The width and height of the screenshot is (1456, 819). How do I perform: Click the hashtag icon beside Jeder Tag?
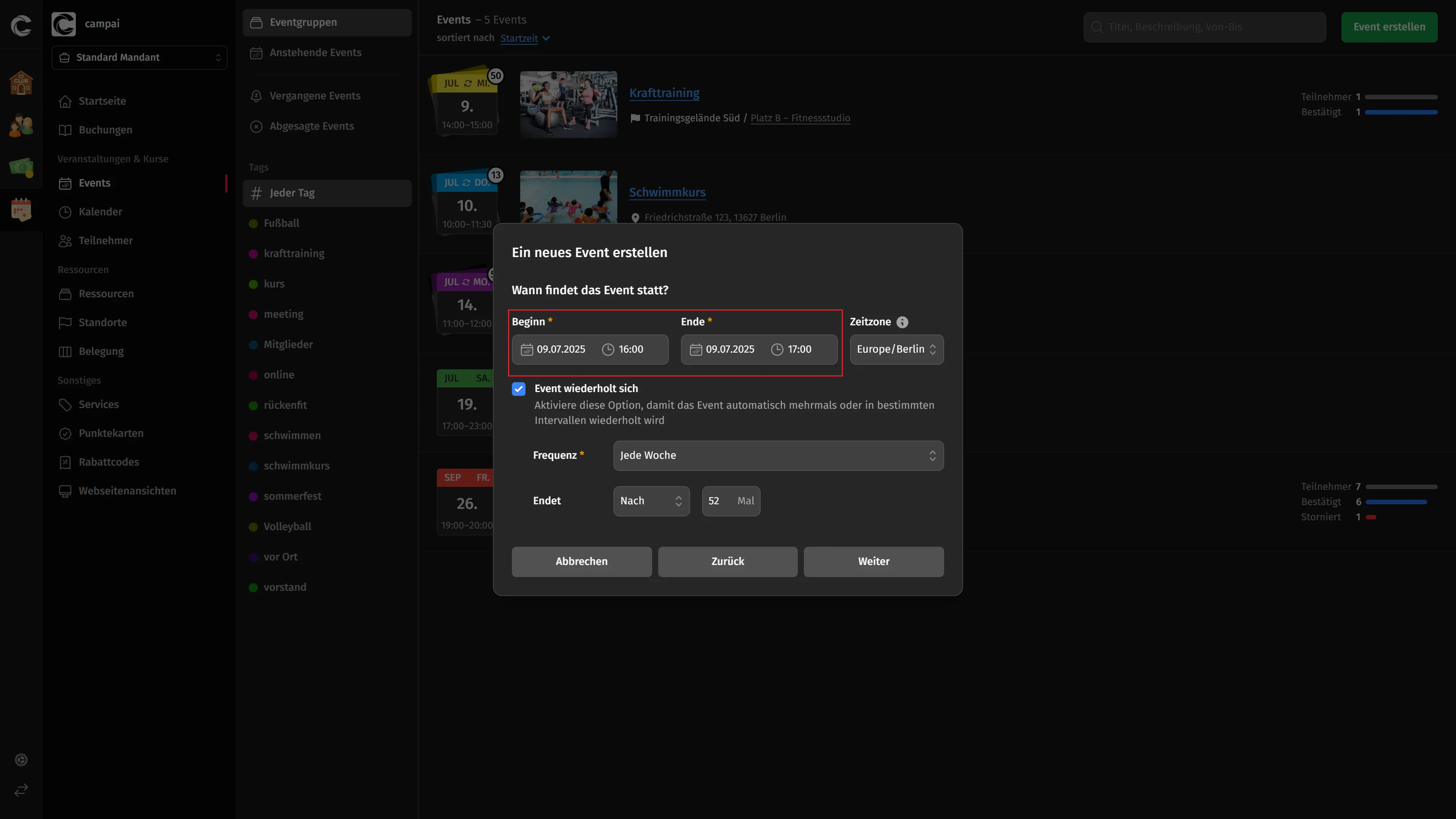256,193
